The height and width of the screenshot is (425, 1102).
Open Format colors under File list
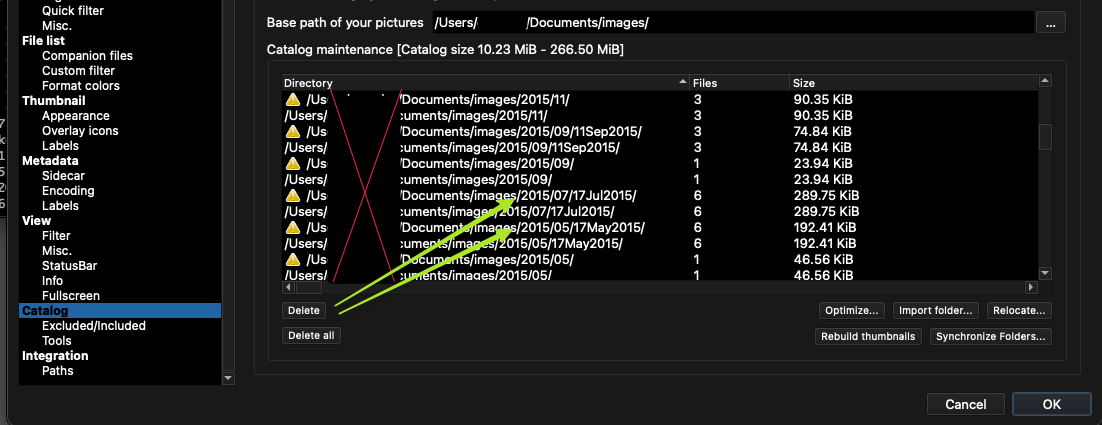click(x=81, y=86)
